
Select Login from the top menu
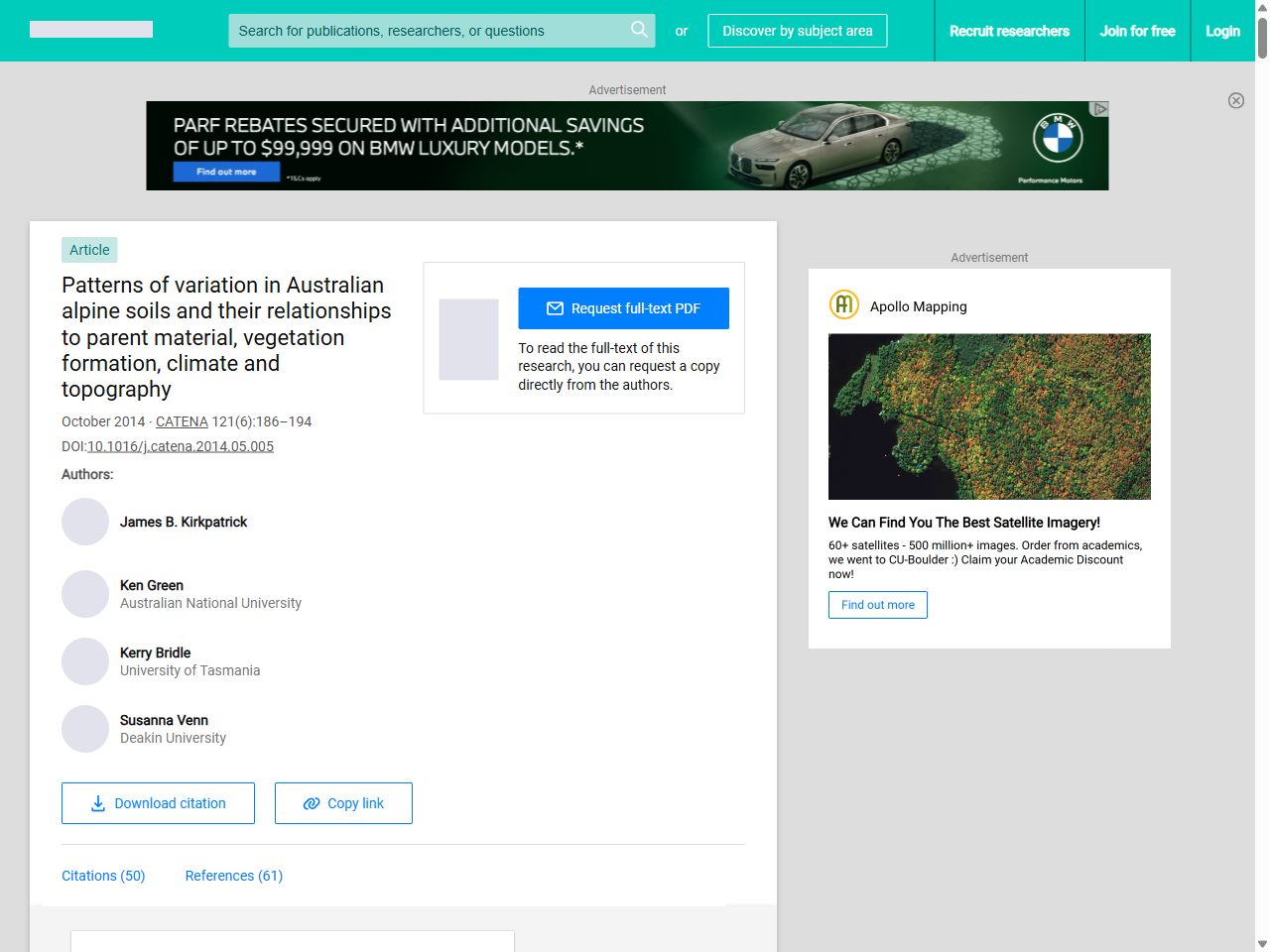click(x=1222, y=31)
